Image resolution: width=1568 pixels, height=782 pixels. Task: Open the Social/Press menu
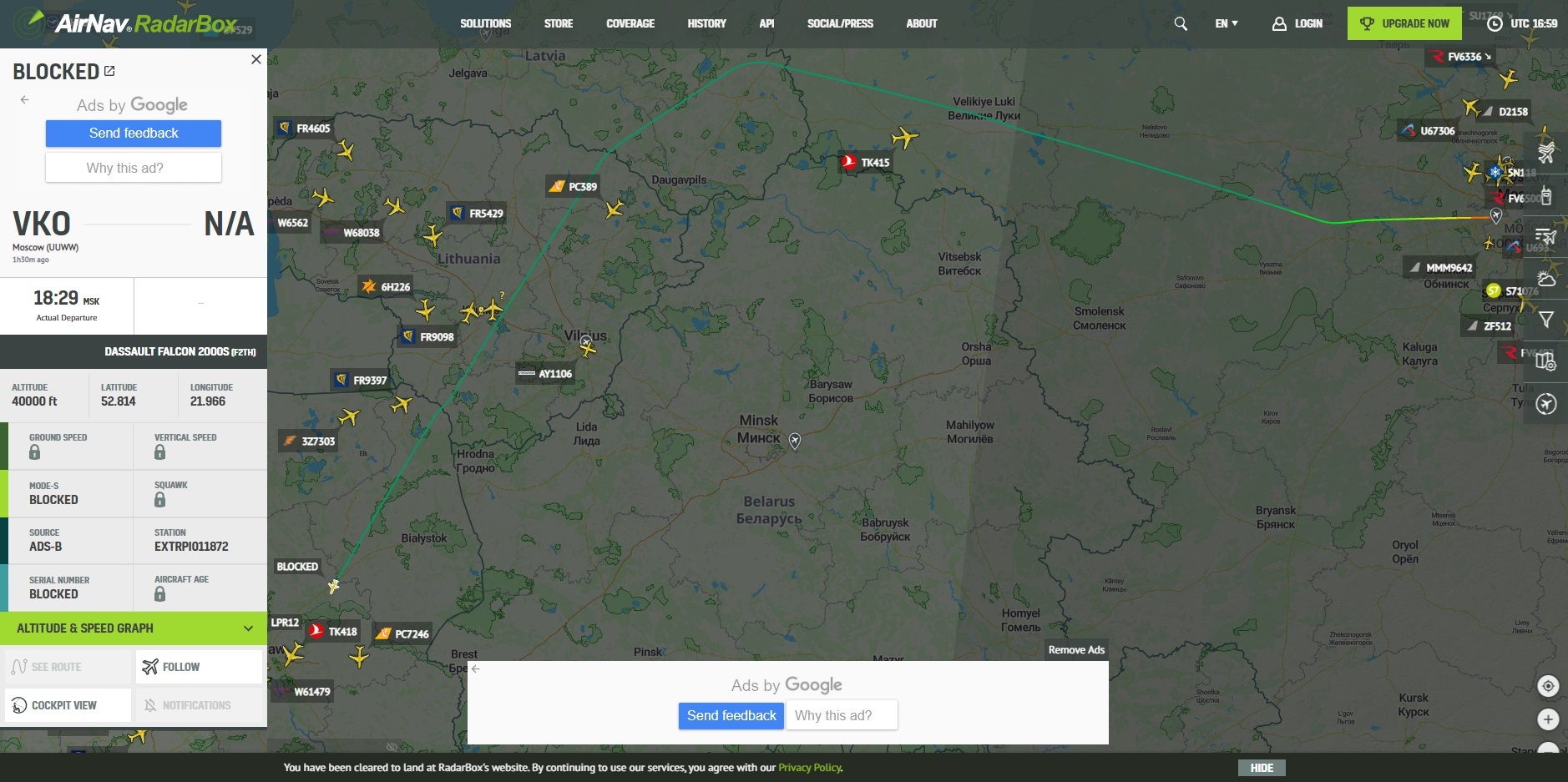[840, 23]
